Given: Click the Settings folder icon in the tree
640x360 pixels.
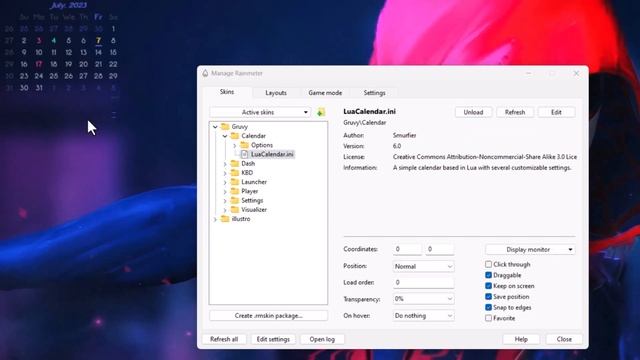Looking at the screenshot, I should tap(235, 200).
